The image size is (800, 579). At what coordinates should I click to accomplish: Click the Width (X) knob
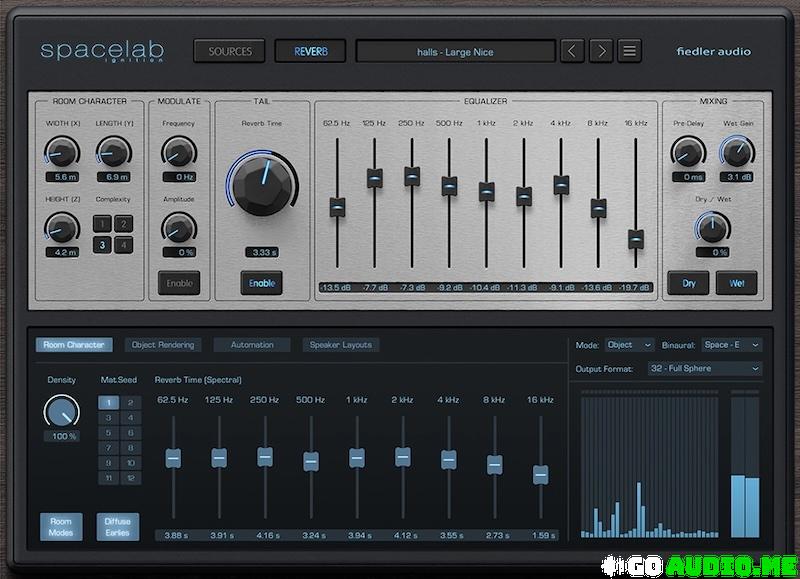(x=61, y=152)
